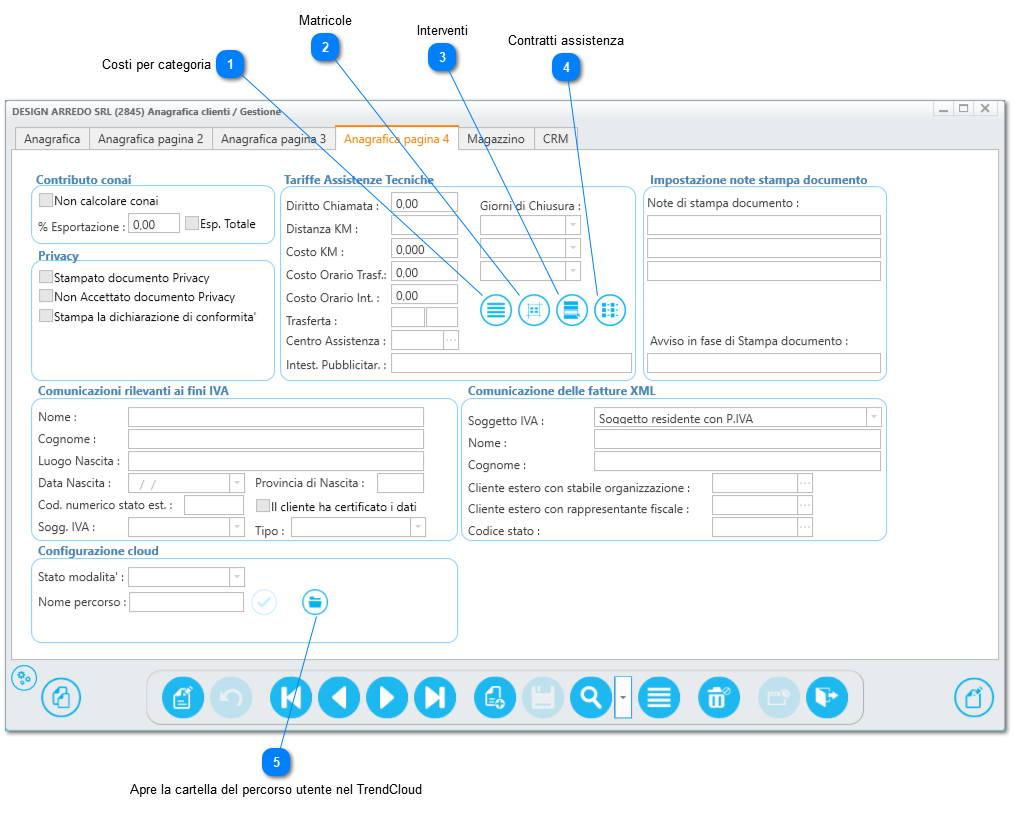Select Anagrafica pagina 4 tab
This screenshot has width=1014, height=813.
tap(396, 138)
